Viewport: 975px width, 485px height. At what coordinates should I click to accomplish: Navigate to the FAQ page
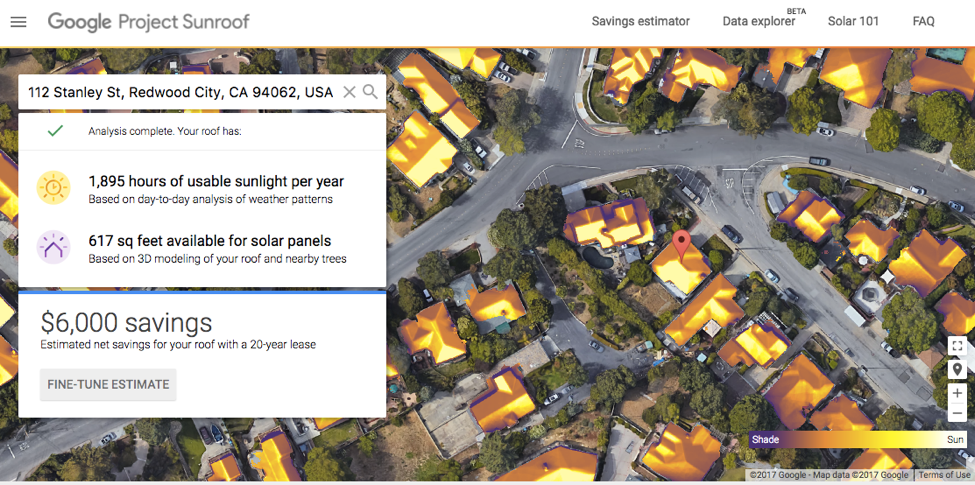923,21
